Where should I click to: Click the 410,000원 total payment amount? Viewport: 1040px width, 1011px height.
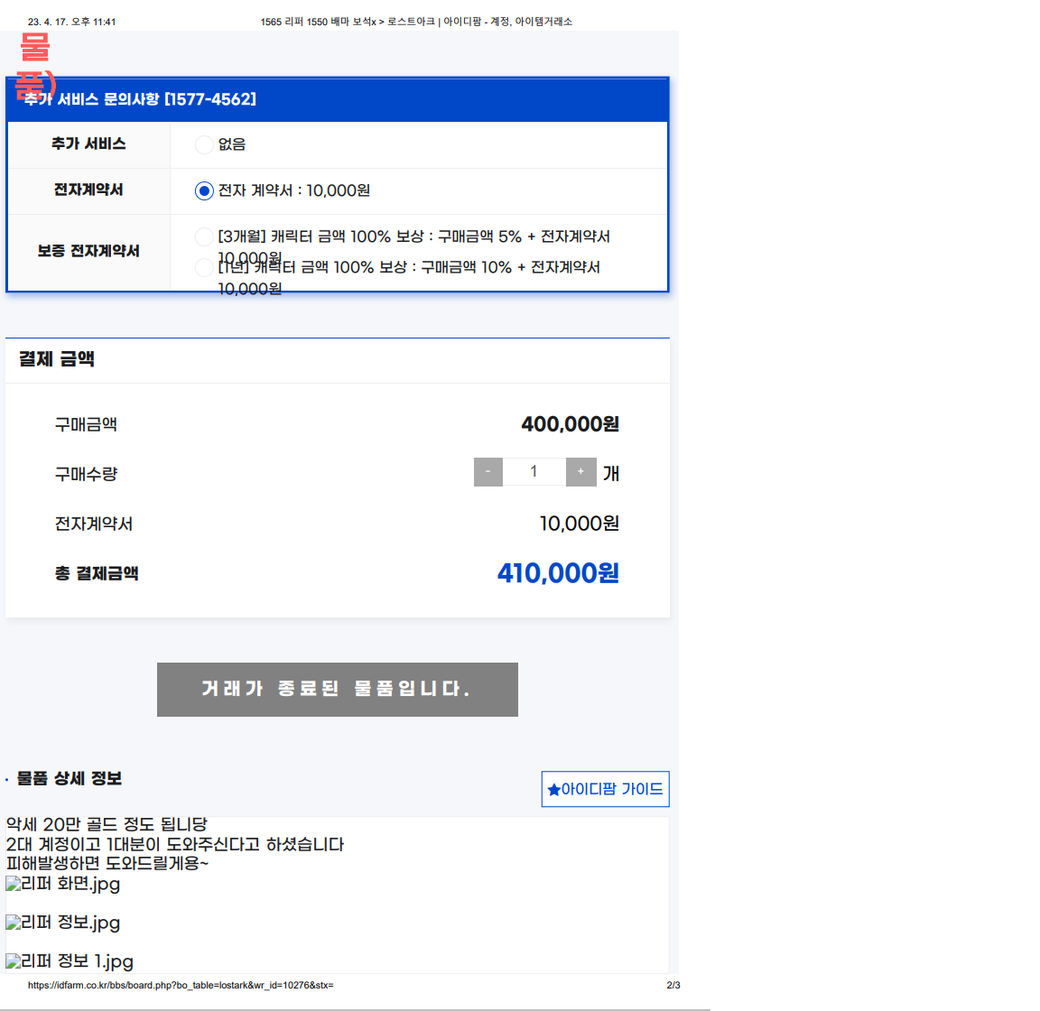click(x=558, y=573)
